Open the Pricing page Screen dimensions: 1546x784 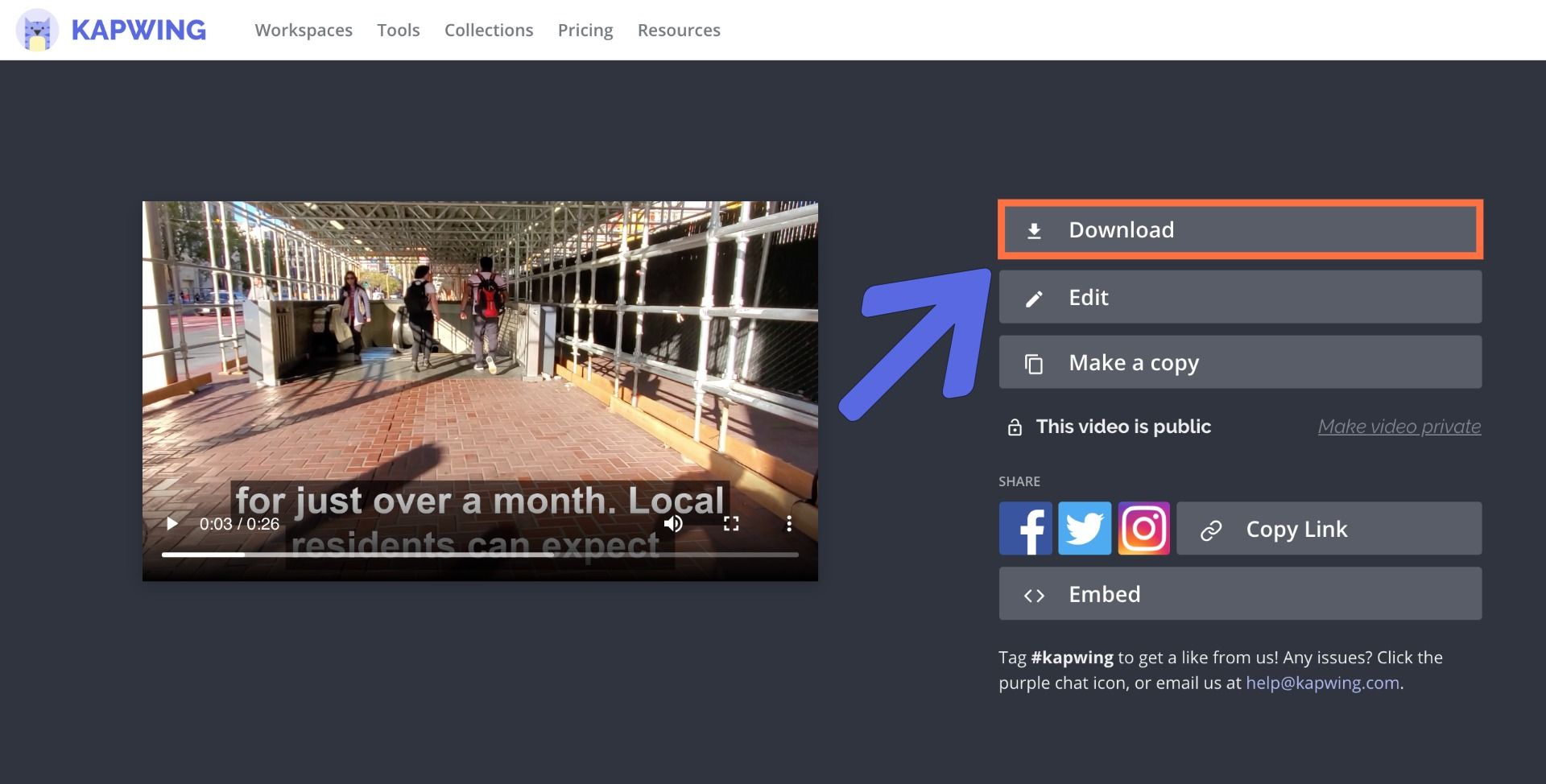[585, 30]
